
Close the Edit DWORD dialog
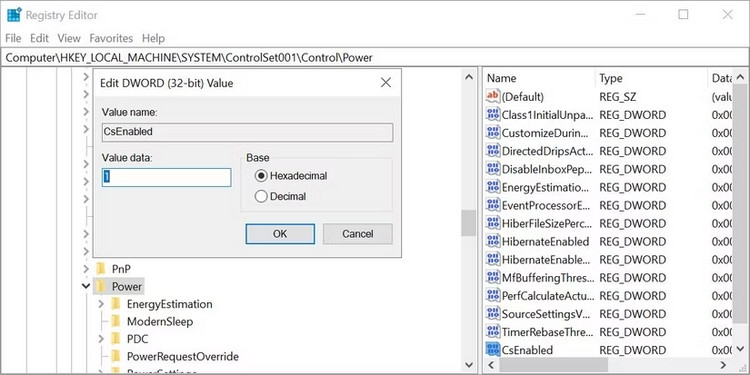[386, 83]
